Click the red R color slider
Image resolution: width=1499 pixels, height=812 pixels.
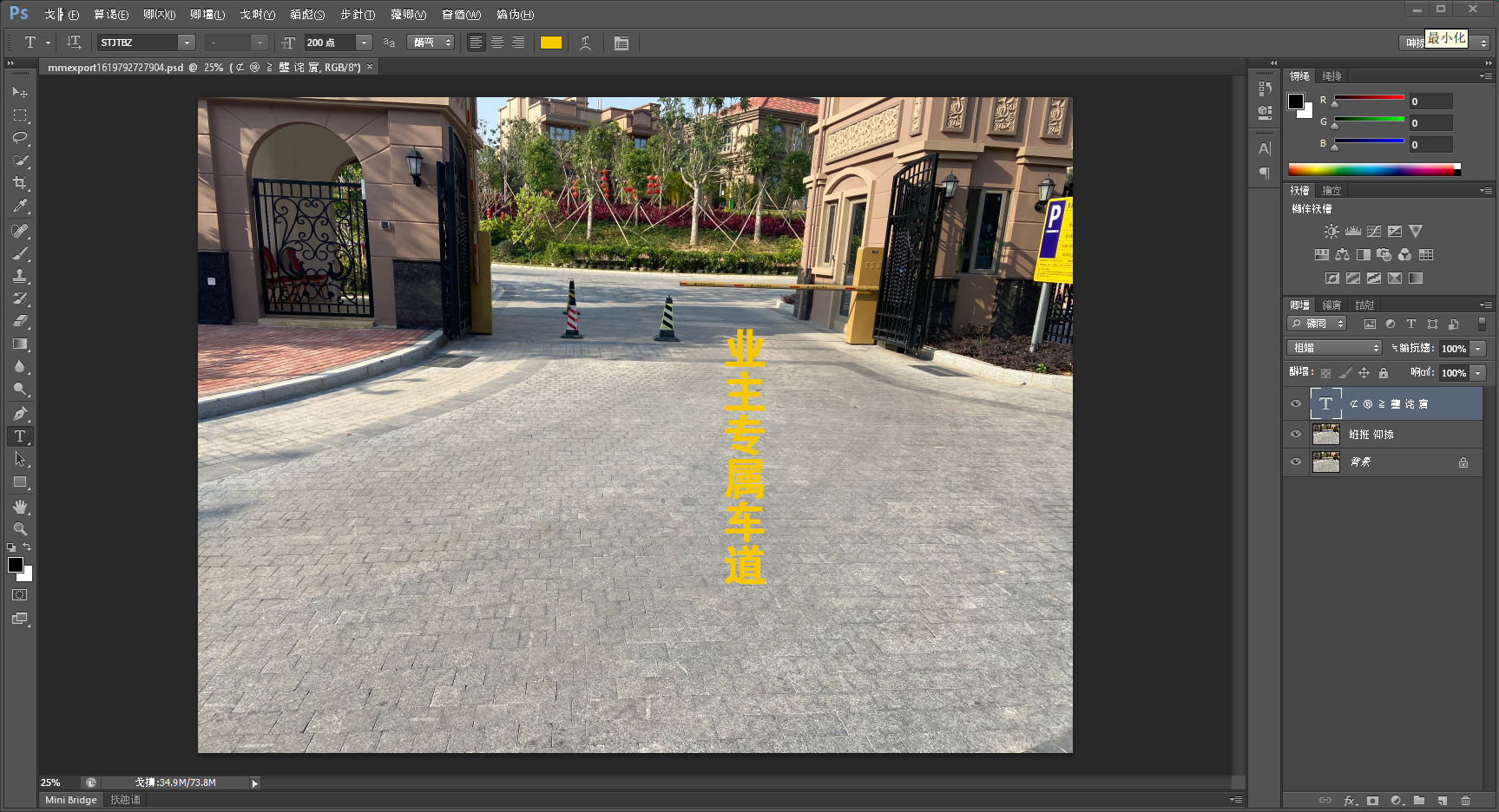tap(1369, 98)
